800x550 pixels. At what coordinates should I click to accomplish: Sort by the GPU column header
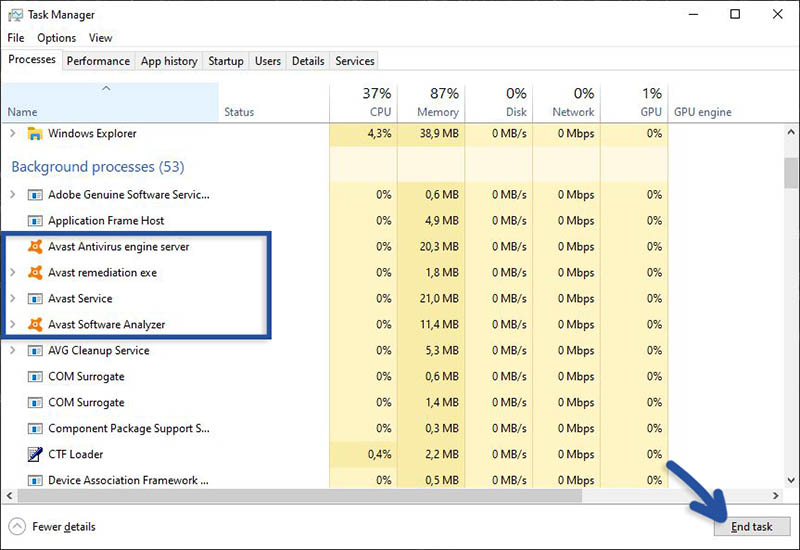tap(634, 102)
